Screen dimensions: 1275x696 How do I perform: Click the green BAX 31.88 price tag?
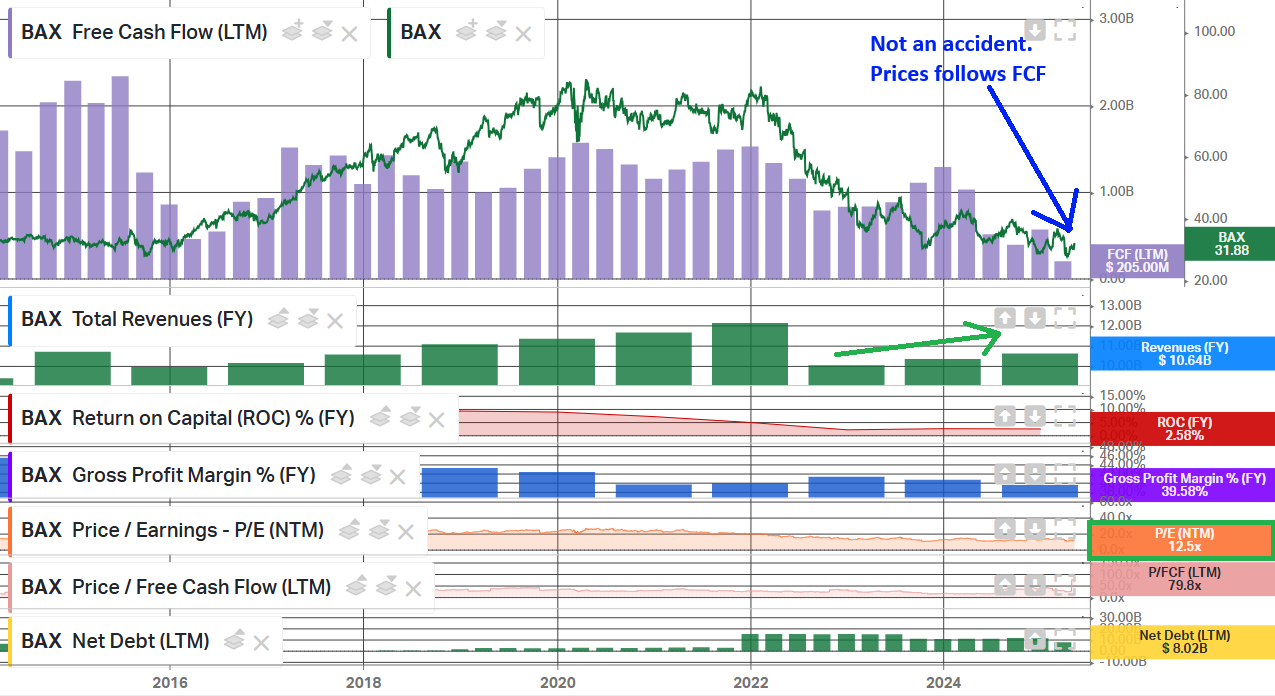click(1230, 243)
